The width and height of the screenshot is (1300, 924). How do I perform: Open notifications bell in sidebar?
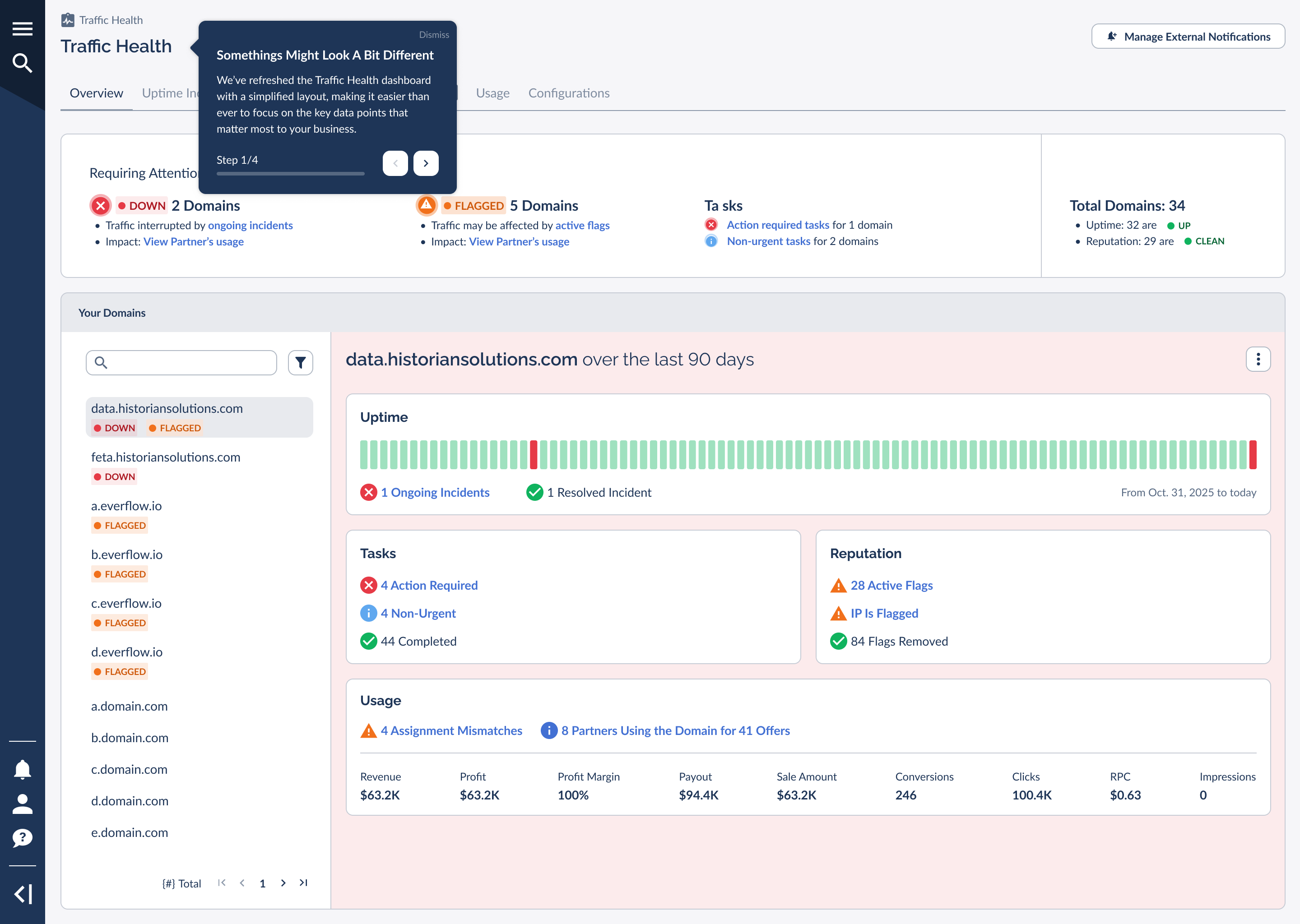tap(22, 769)
